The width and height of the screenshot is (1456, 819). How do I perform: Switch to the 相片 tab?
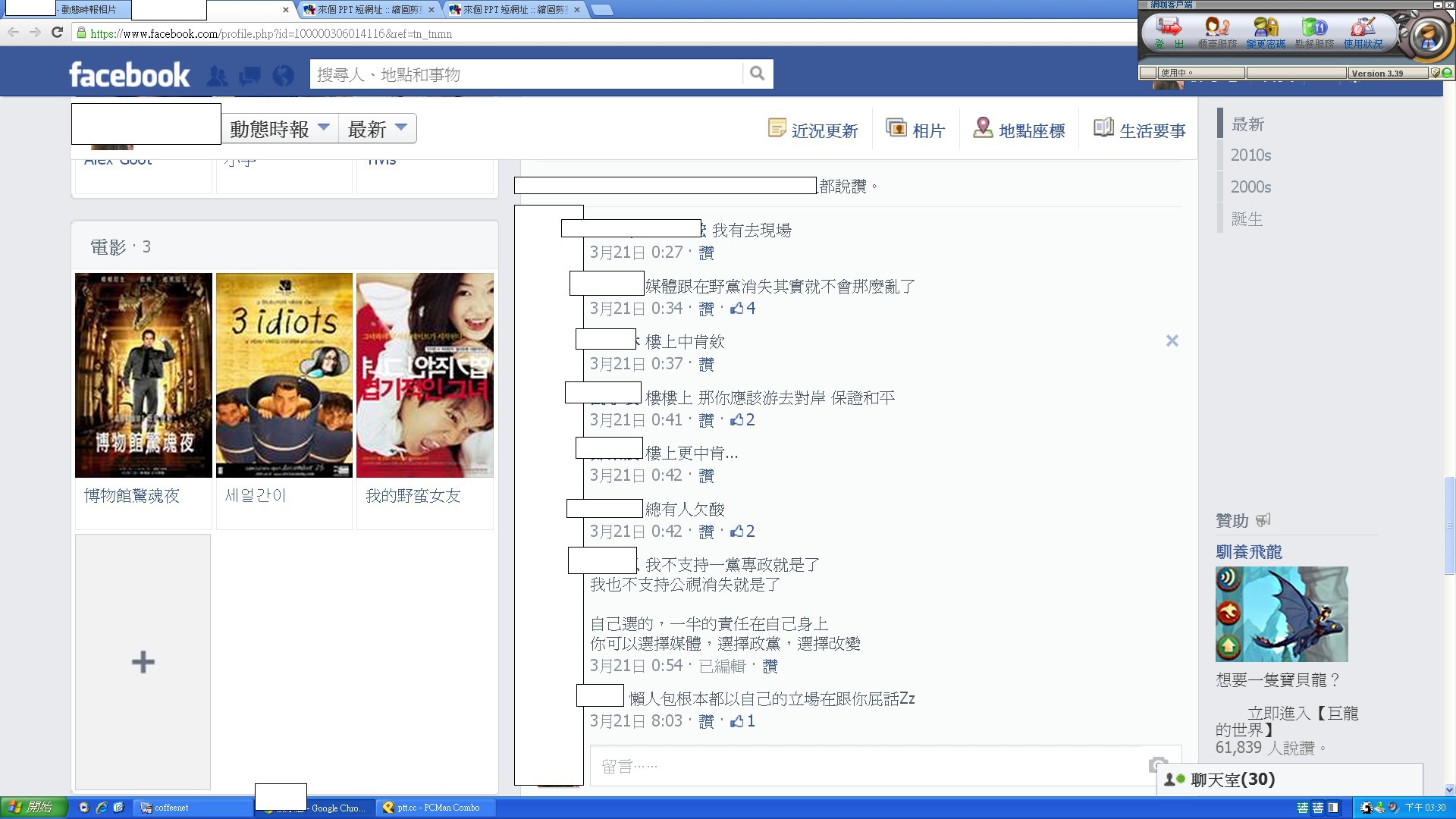tap(916, 130)
